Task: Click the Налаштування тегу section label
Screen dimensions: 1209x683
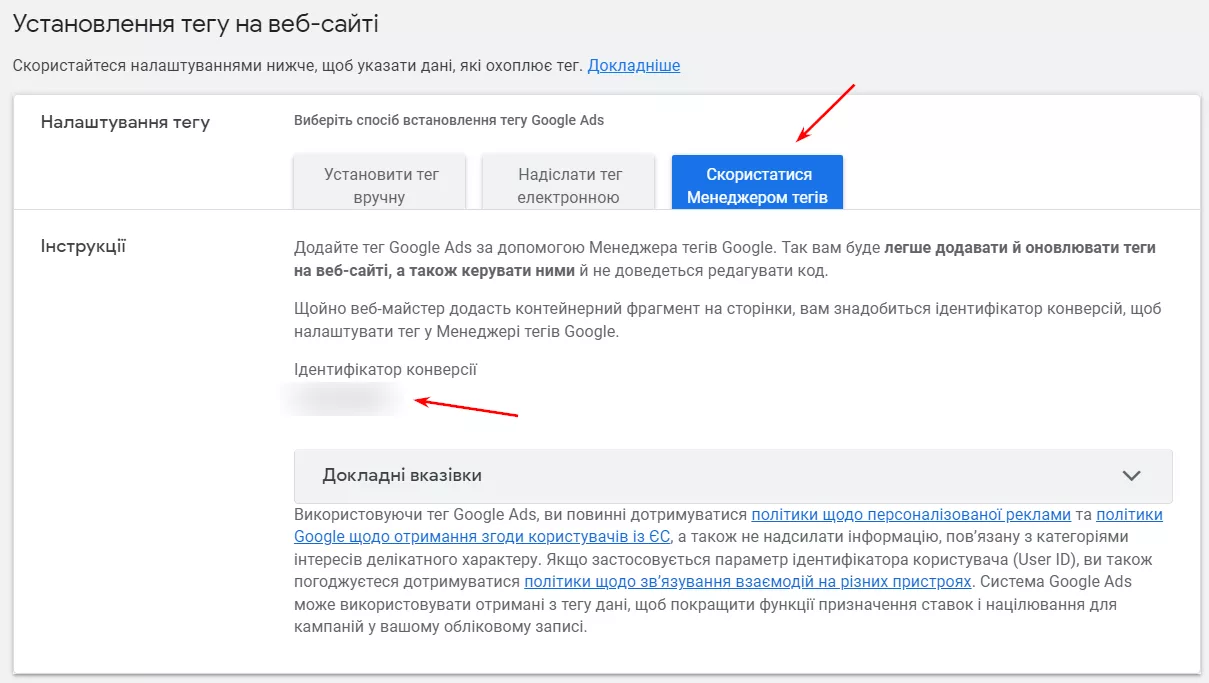Action: tap(125, 123)
